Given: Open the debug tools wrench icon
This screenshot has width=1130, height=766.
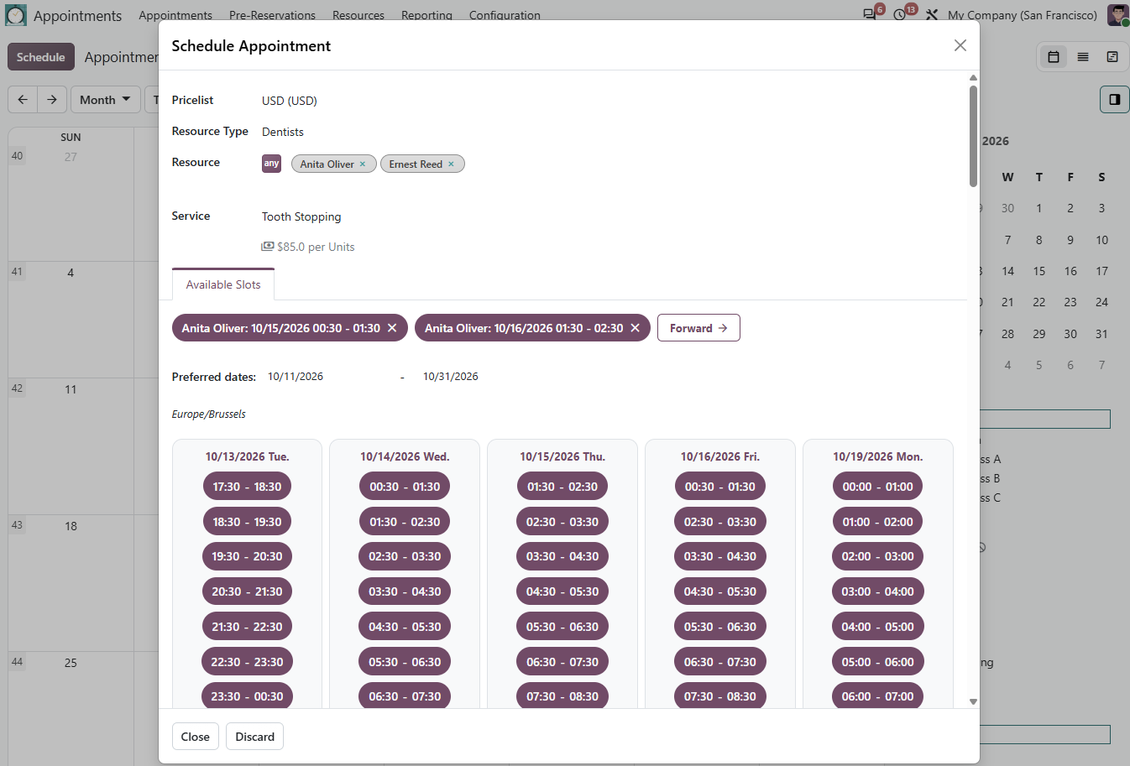Looking at the screenshot, I should point(932,14).
